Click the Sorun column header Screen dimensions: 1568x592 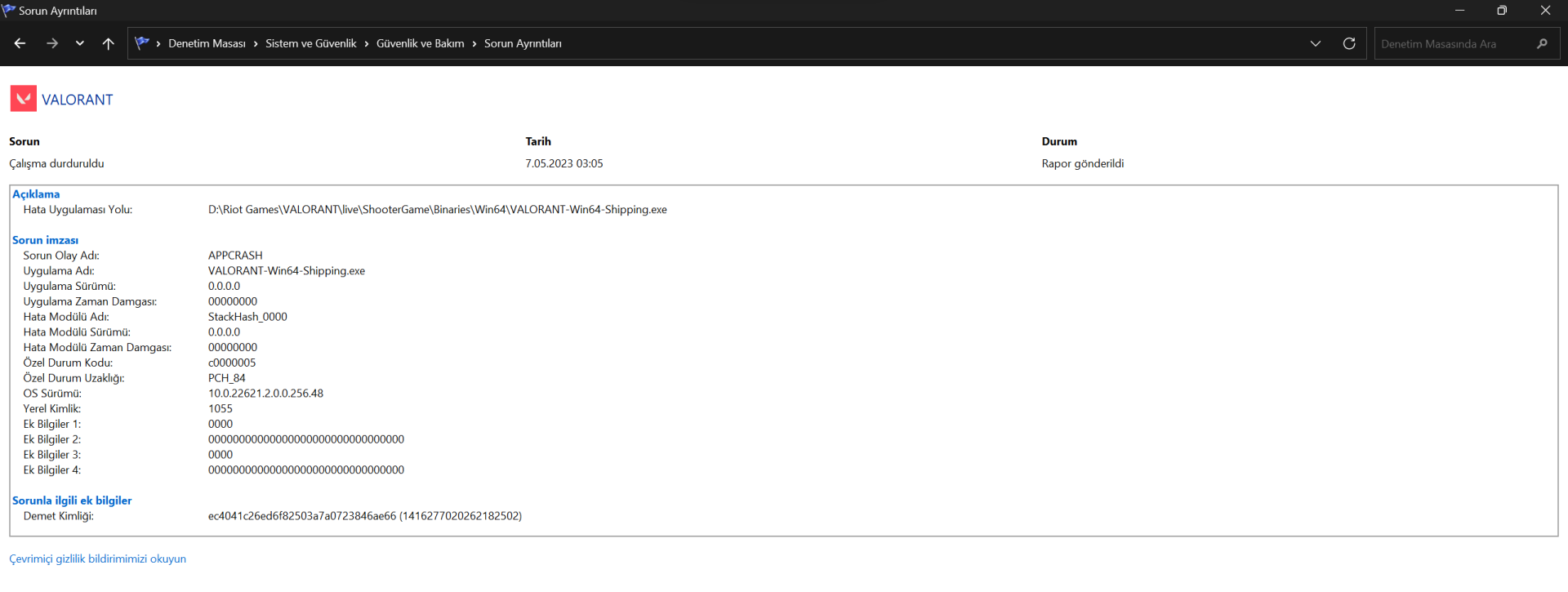pos(24,141)
